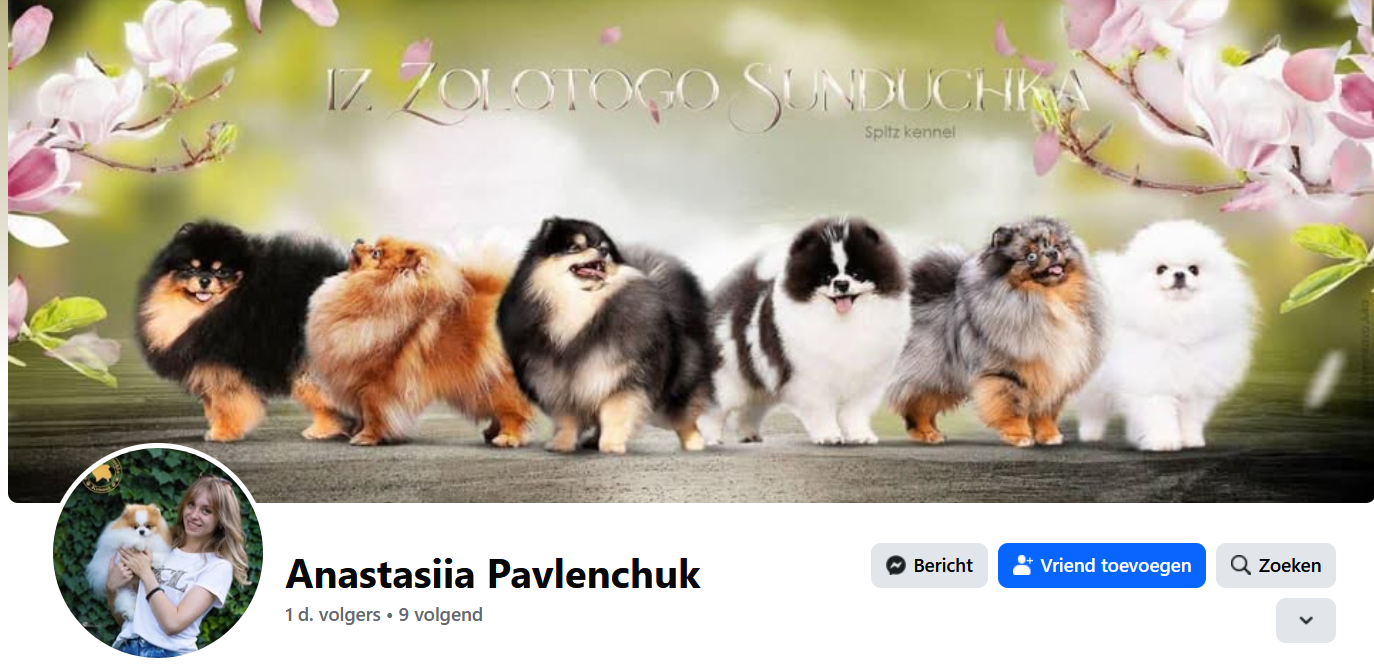Select the Anastasiia Pavlenchuk profile name
1374x666 pixels.
pos(493,574)
